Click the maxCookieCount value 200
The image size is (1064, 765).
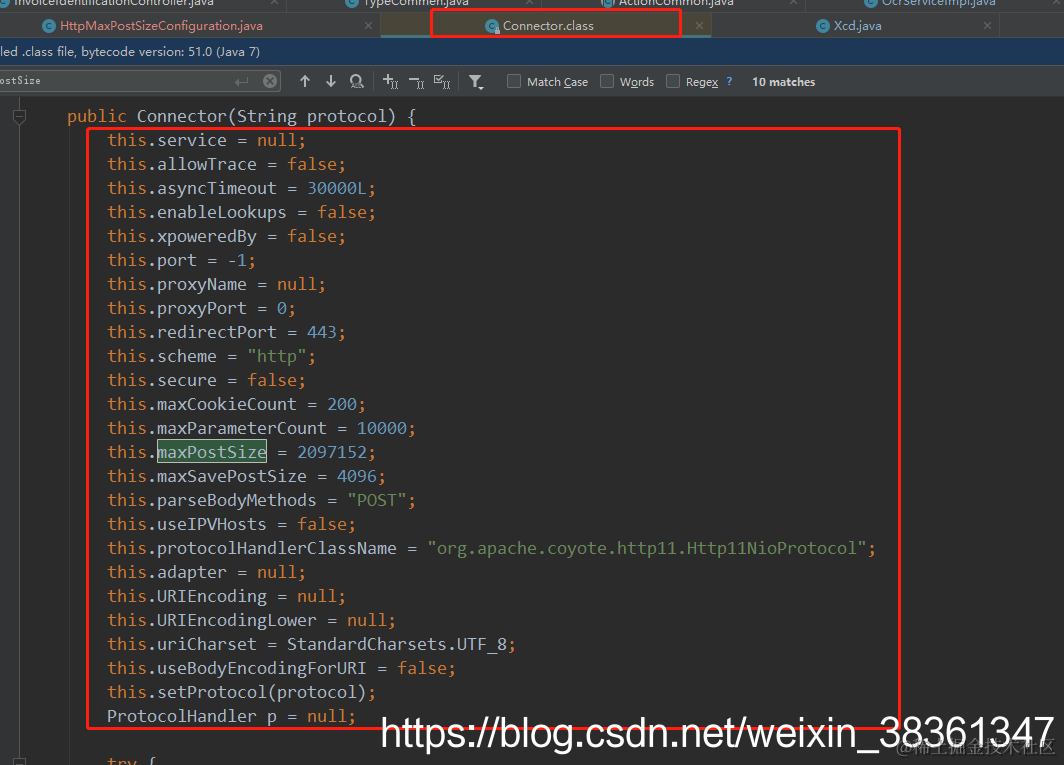click(x=342, y=404)
